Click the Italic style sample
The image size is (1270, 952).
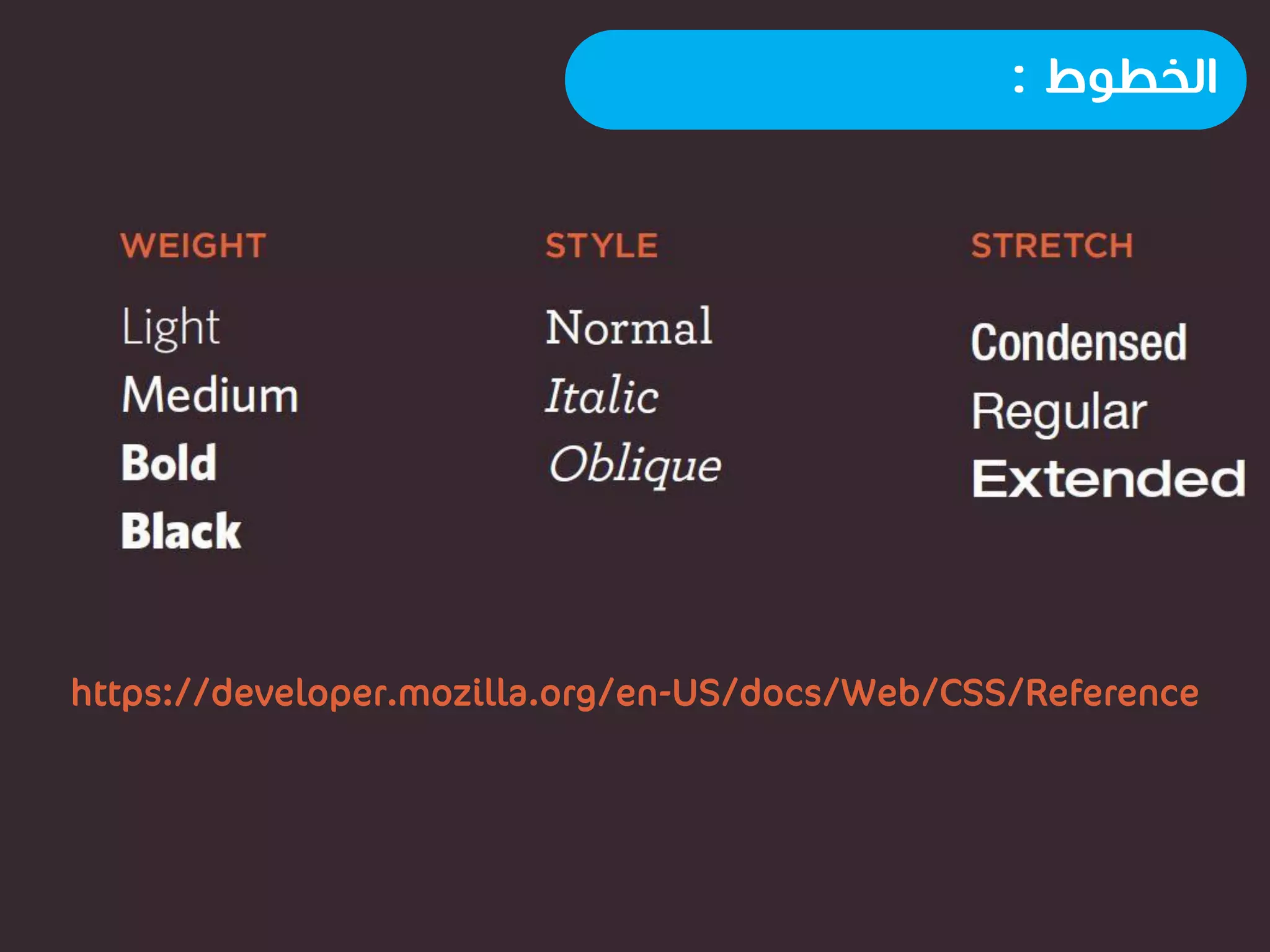(602, 395)
